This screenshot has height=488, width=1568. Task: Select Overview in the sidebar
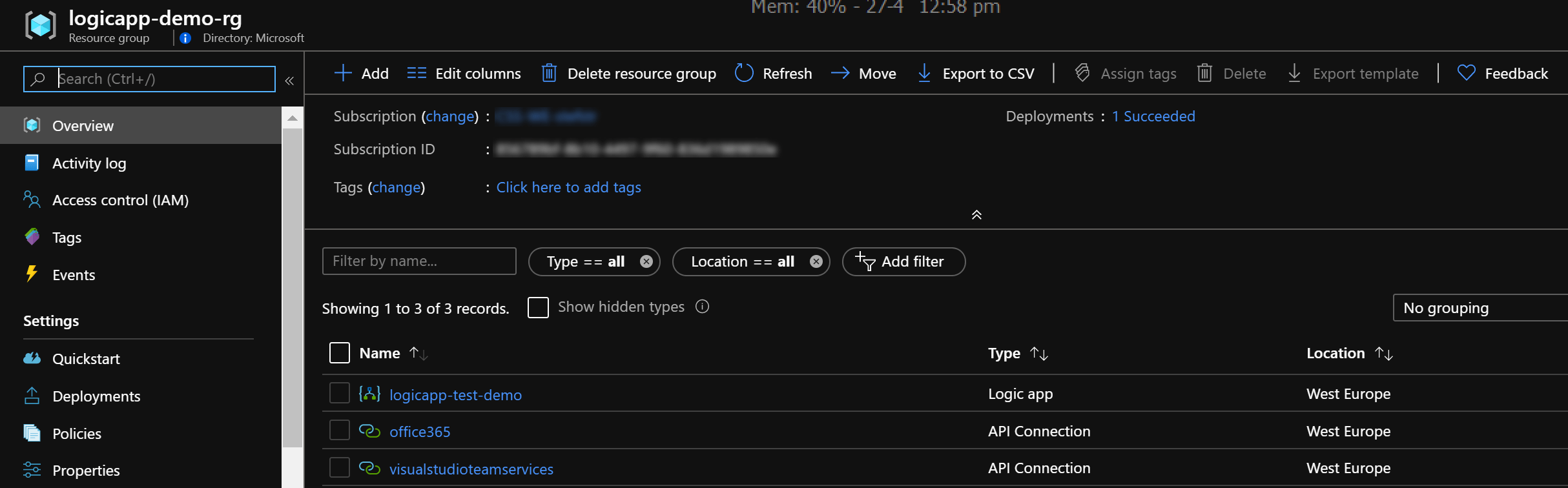point(141,125)
